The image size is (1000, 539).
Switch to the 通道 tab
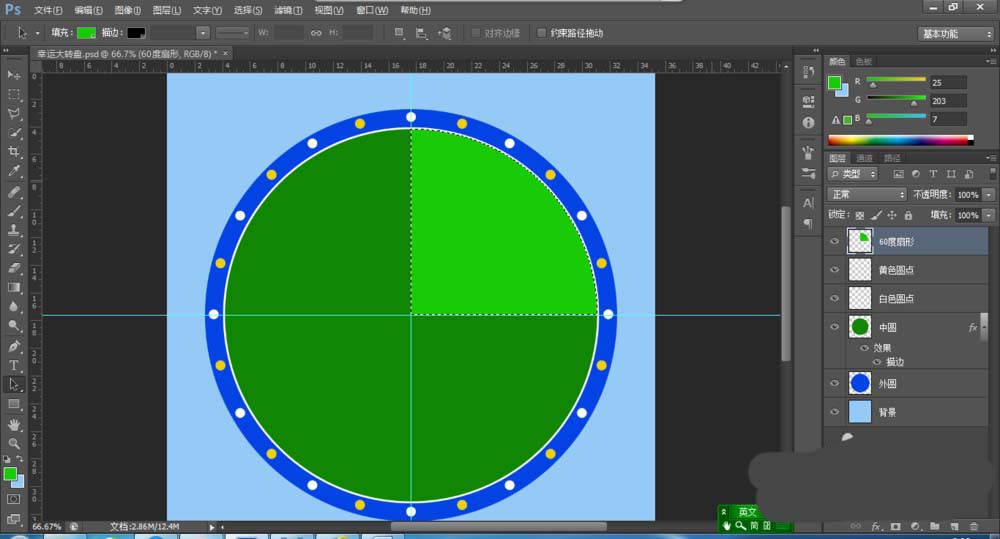click(x=864, y=158)
